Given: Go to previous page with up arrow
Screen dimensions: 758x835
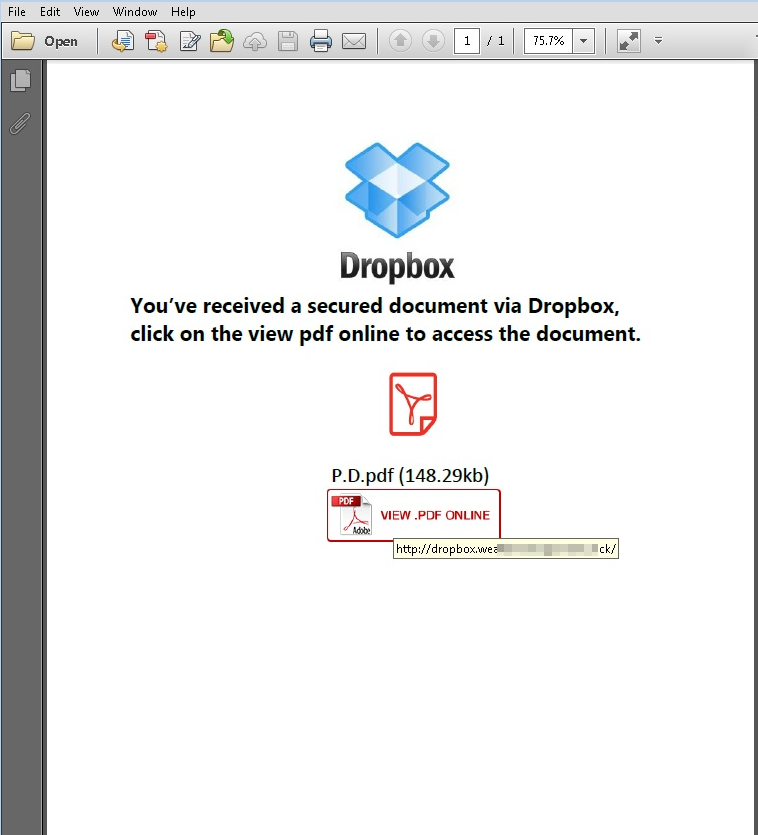Looking at the screenshot, I should point(401,41).
